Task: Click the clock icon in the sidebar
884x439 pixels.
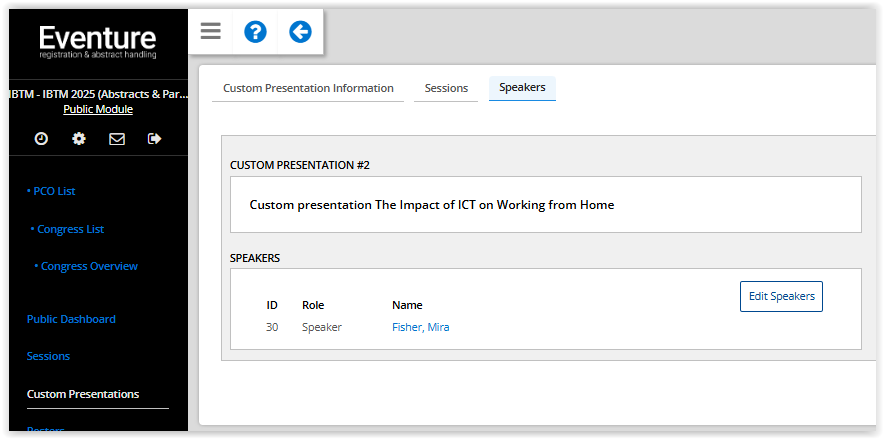Action: 41,139
